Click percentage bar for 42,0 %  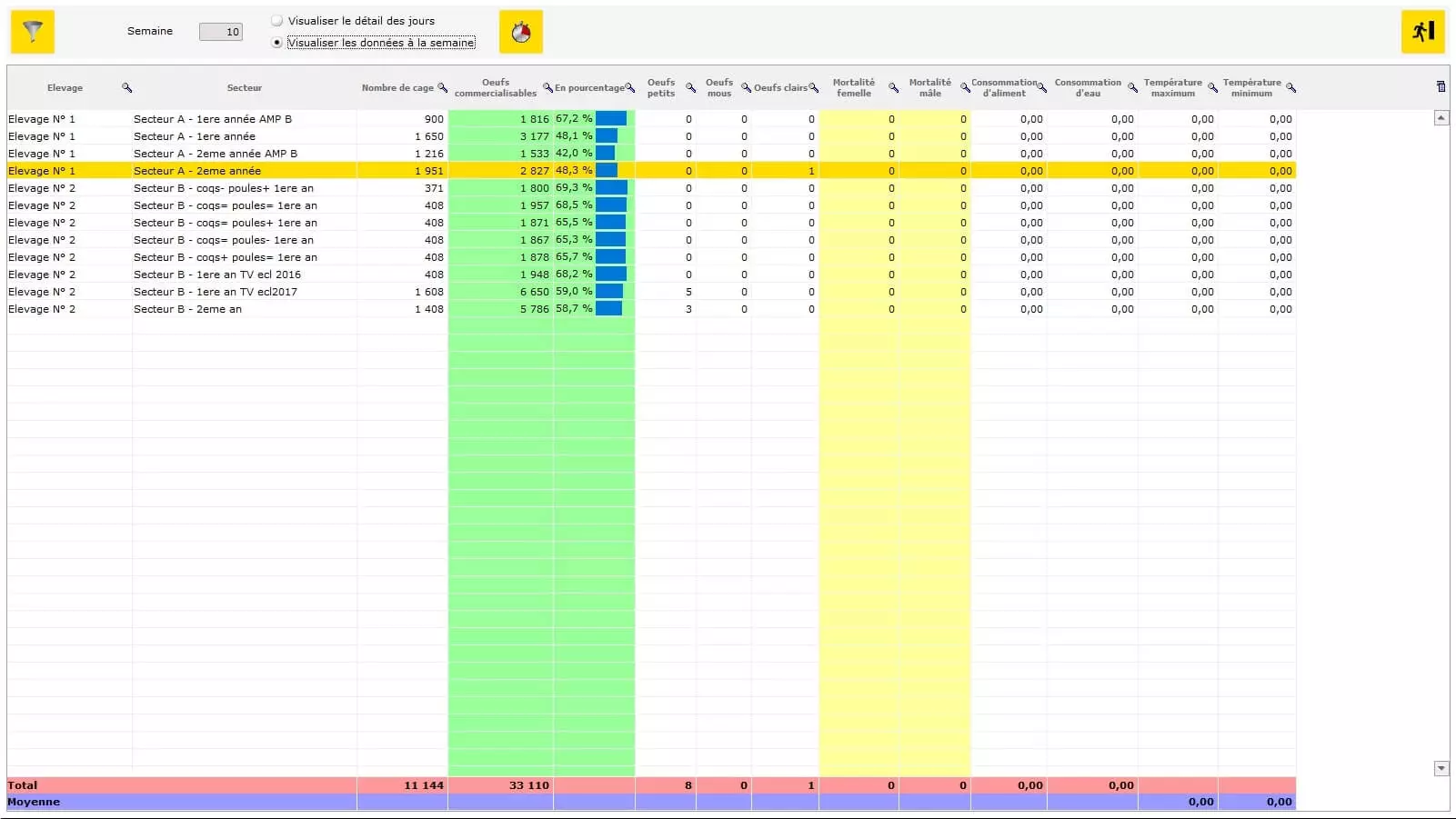point(606,153)
